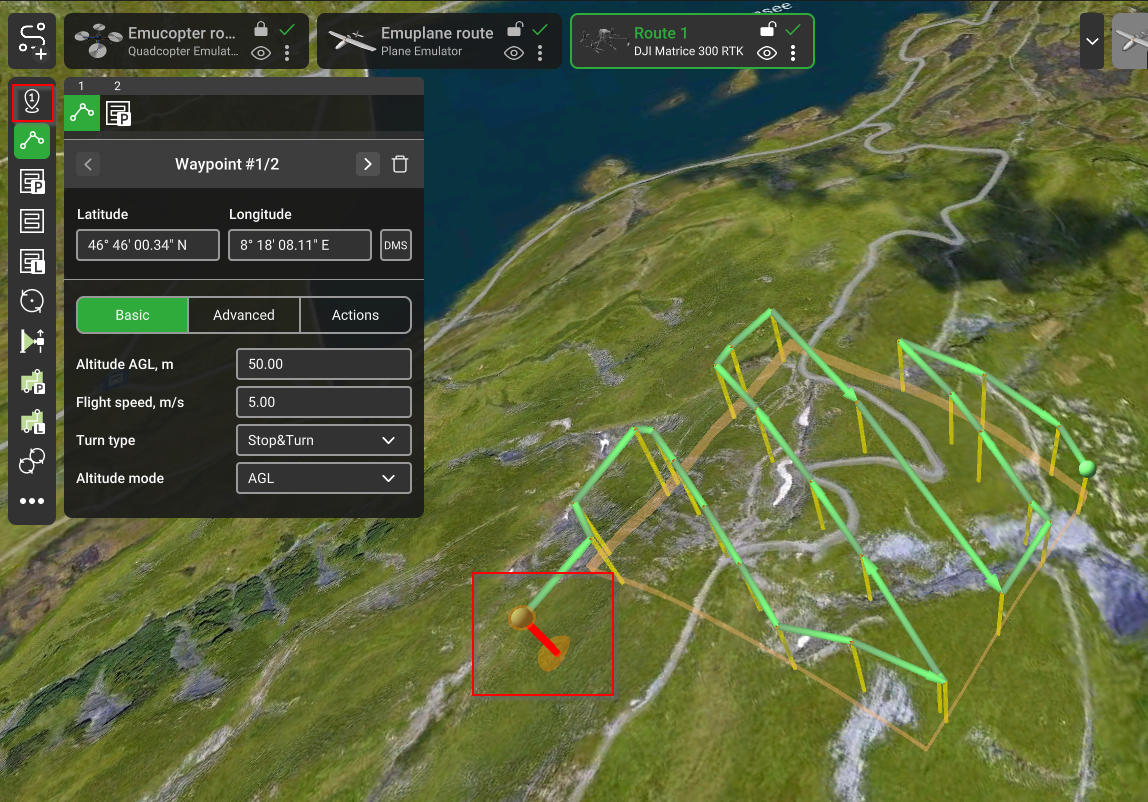This screenshot has height=802, width=1148.
Task: Expand the route list chevron at top right
Action: [1092, 41]
